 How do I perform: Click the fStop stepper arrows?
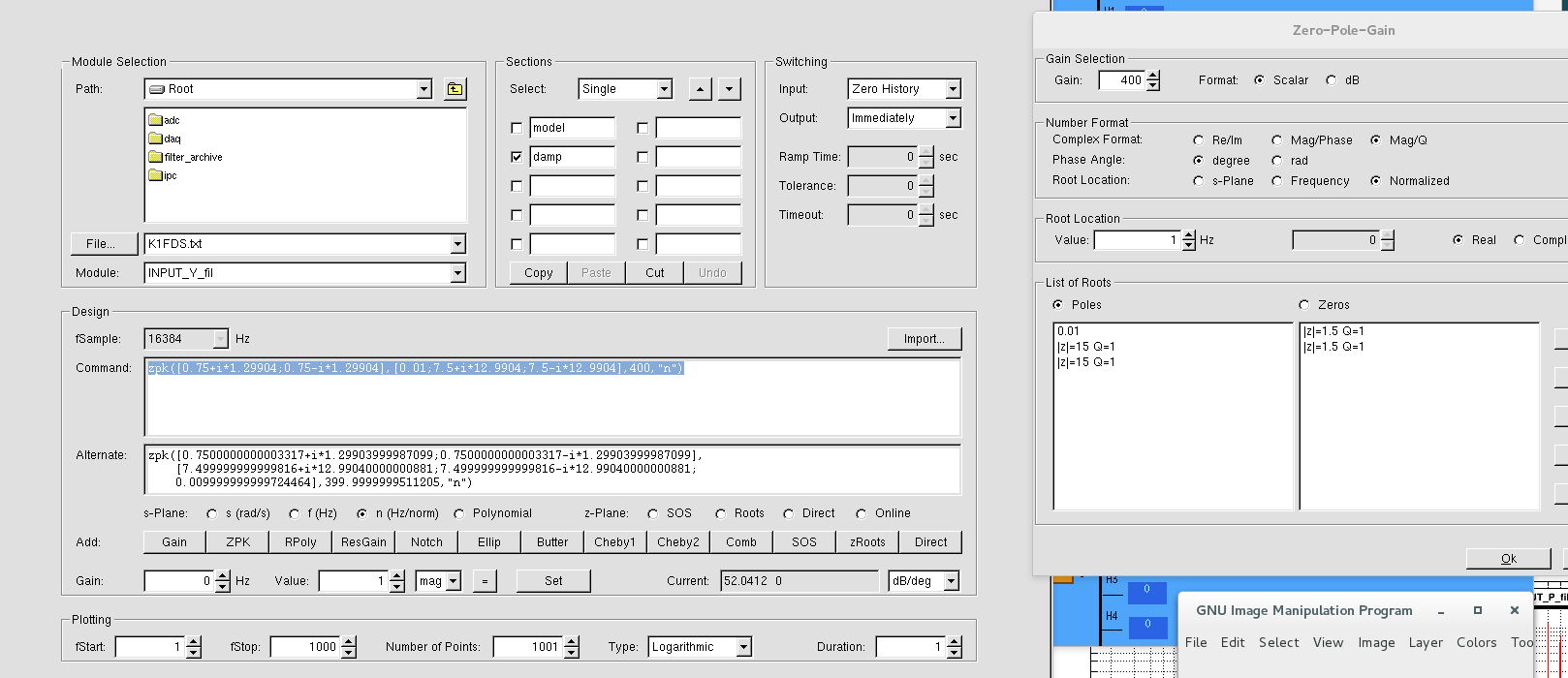click(x=349, y=647)
